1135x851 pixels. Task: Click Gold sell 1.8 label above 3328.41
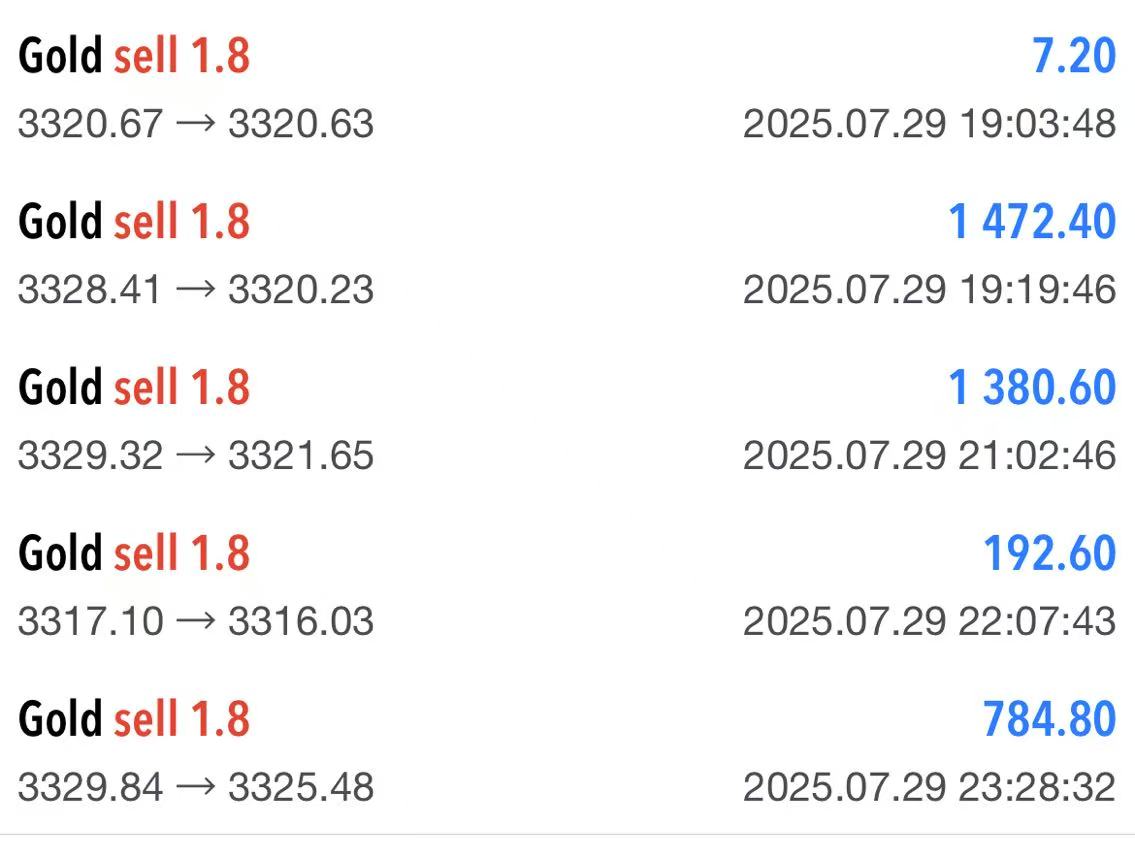134,221
